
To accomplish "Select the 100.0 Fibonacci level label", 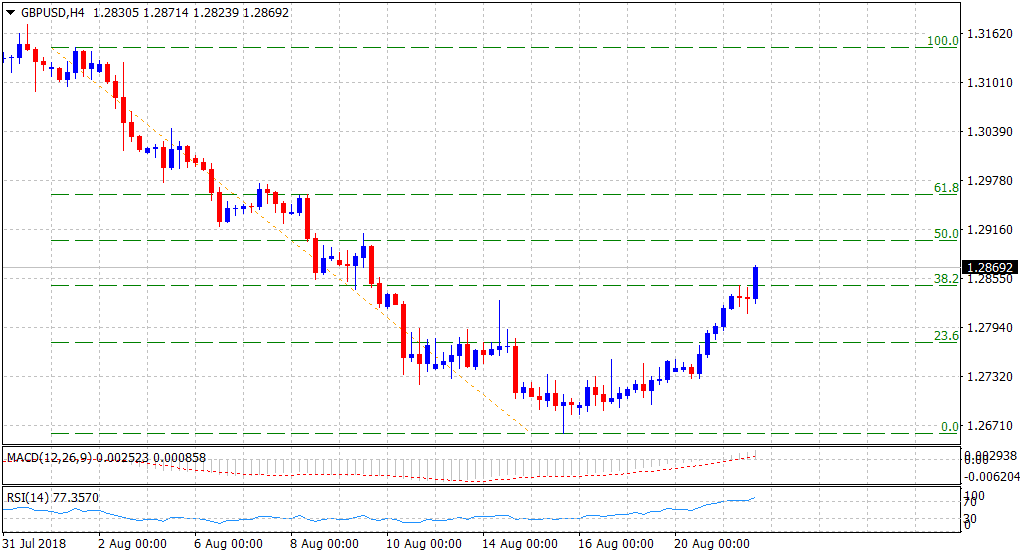I will pyautogui.click(x=943, y=41).
